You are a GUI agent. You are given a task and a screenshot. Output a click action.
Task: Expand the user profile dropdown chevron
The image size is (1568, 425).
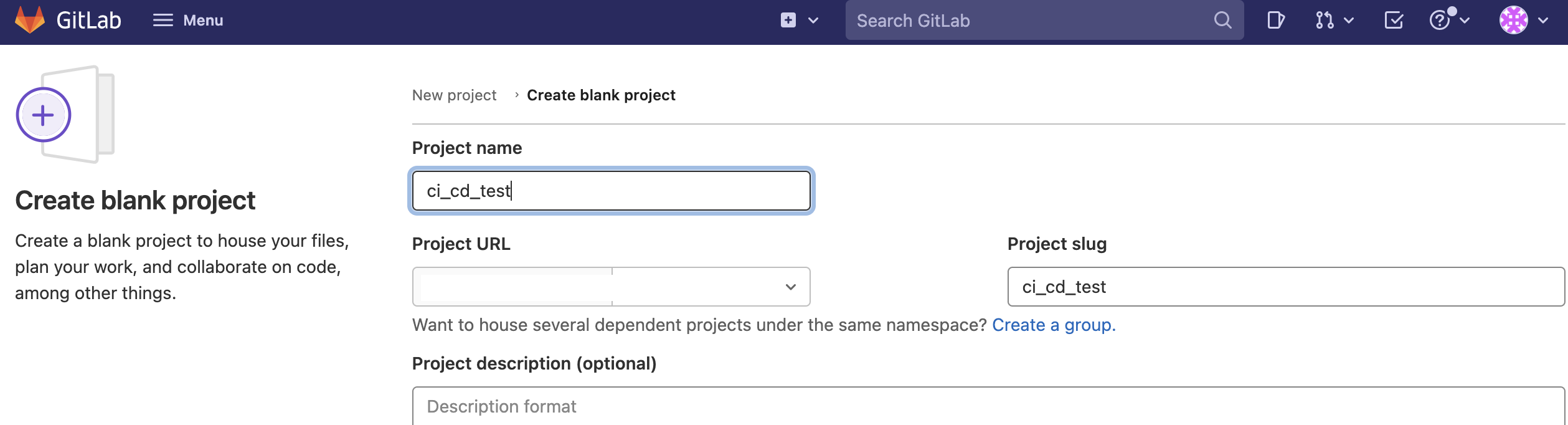1543,21
